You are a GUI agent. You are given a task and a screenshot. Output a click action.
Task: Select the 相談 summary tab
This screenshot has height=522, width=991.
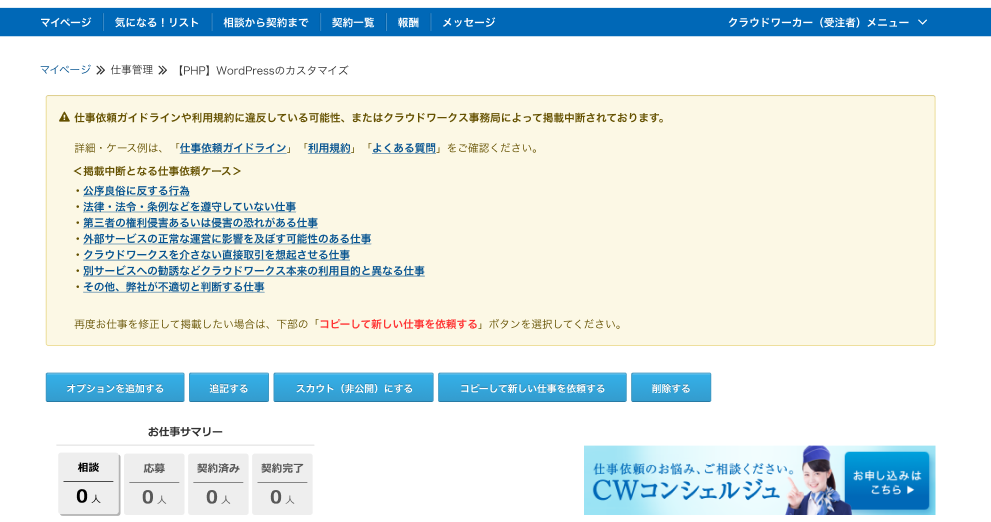point(88,484)
